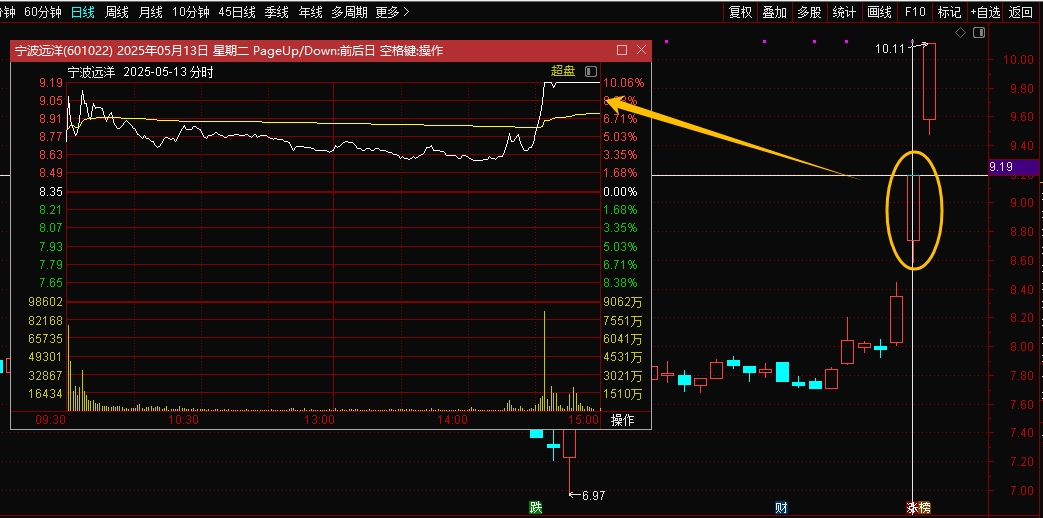Open the 统计 statistics tool
Image resolution: width=1043 pixels, height=518 pixels.
tap(844, 11)
